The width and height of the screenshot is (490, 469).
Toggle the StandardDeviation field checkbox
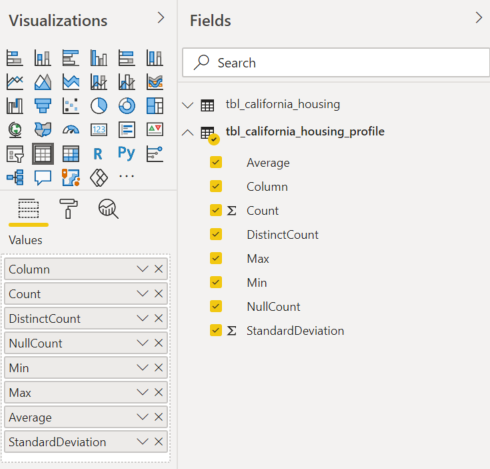pos(216,330)
